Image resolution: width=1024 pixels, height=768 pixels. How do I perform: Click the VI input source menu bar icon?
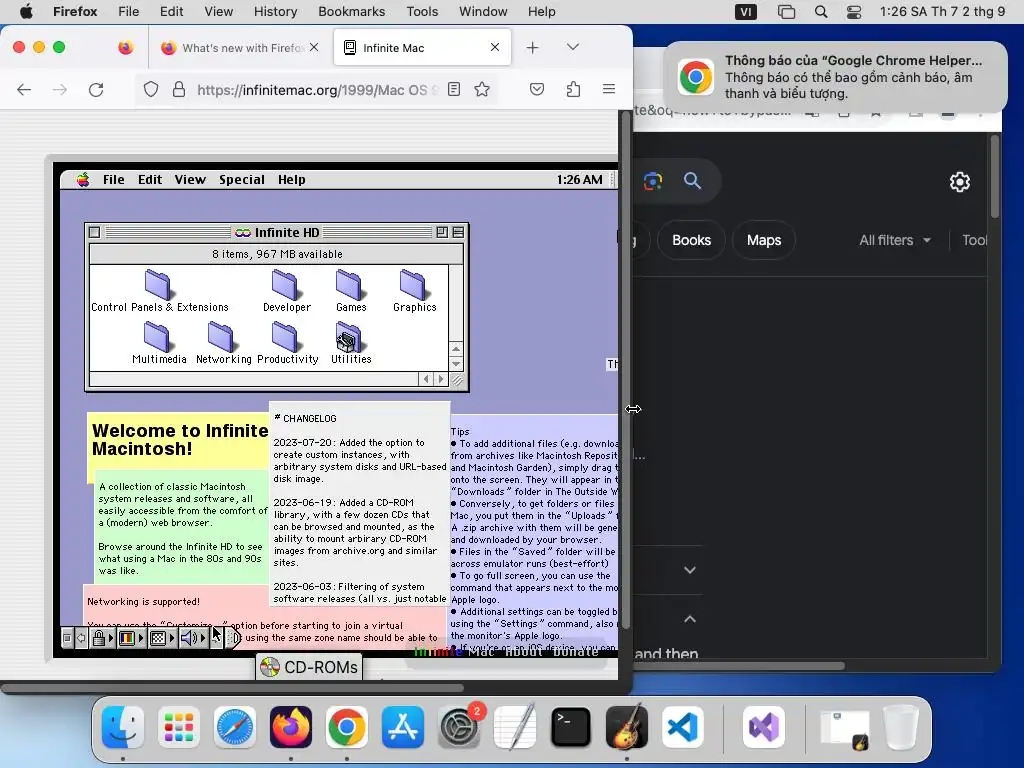click(746, 12)
